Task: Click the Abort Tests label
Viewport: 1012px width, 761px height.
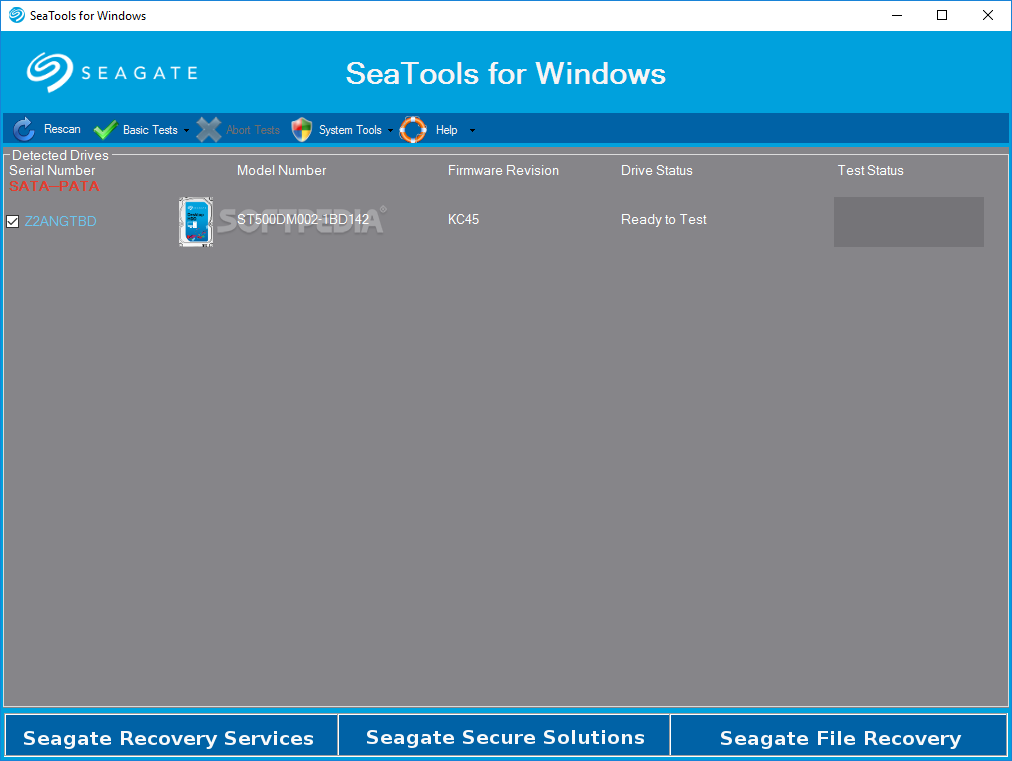Action: pos(253,130)
